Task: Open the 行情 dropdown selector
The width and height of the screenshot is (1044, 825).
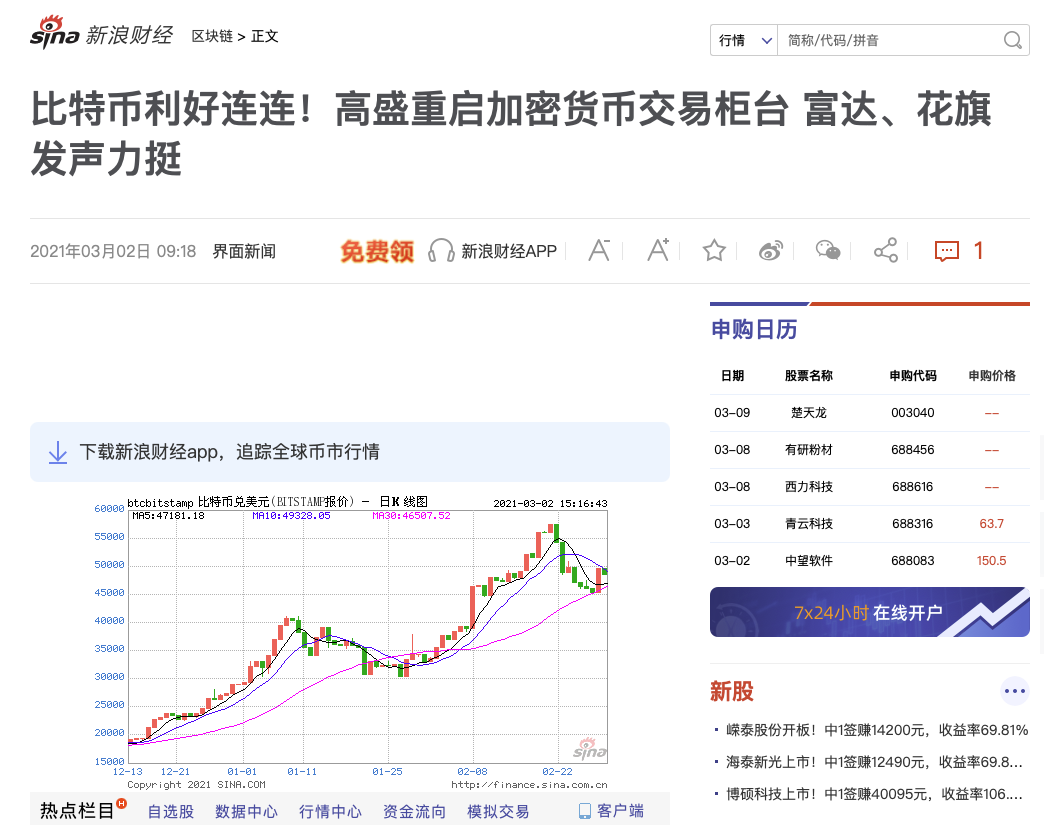Action: point(744,41)
